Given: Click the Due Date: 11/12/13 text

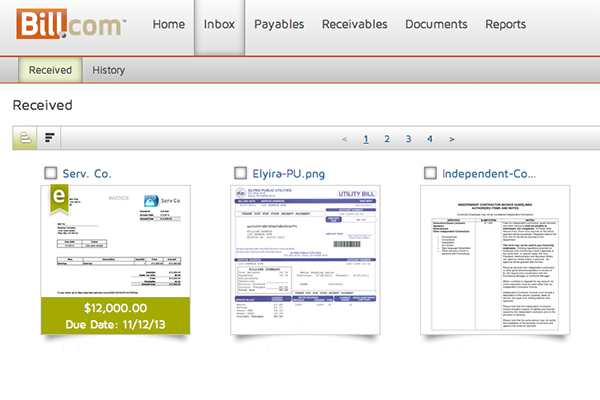Looking at the screenshot, I should point(116,325).
